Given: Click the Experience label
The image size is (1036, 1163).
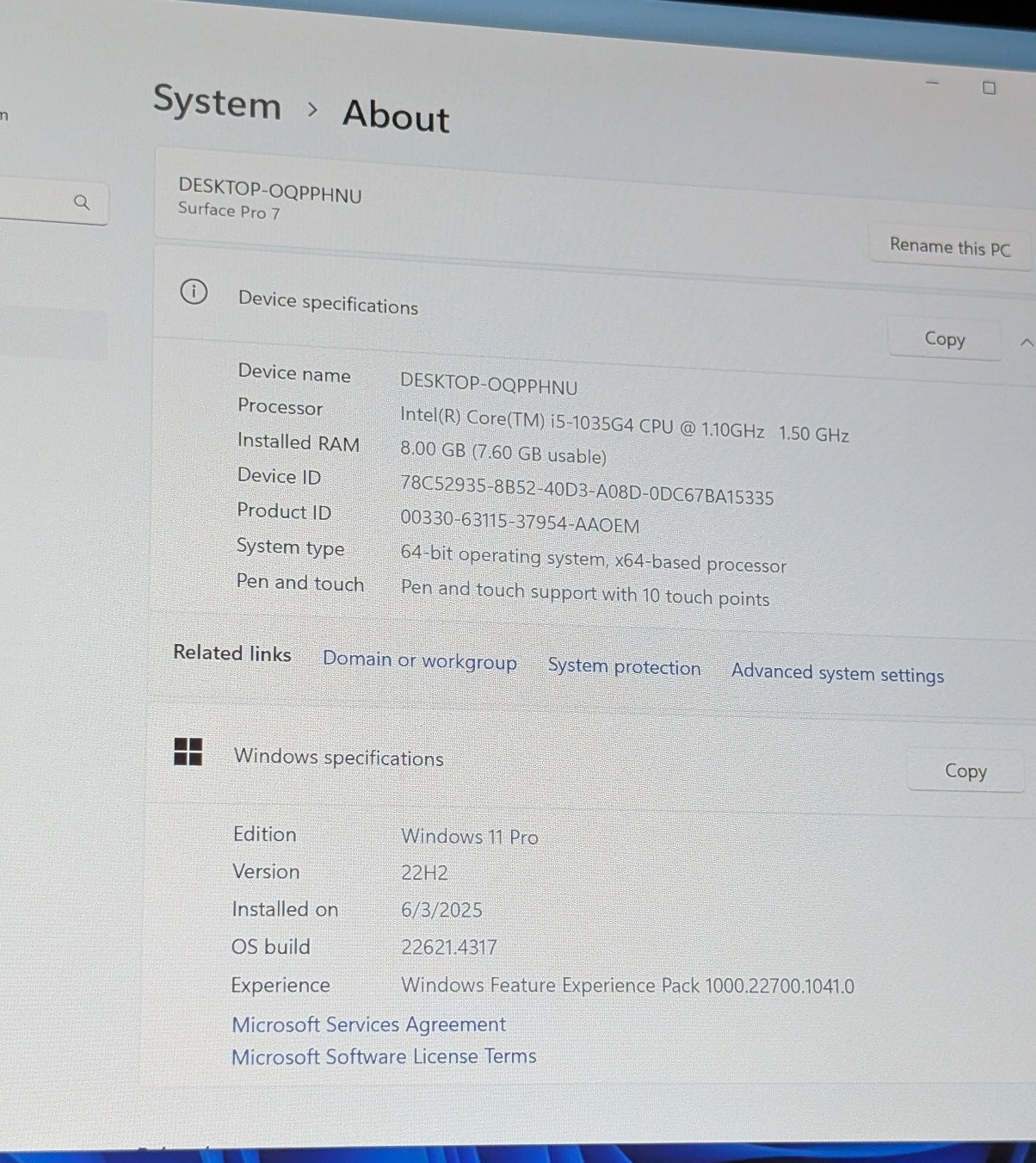Looking at the screenshot, I should [281, 986].
